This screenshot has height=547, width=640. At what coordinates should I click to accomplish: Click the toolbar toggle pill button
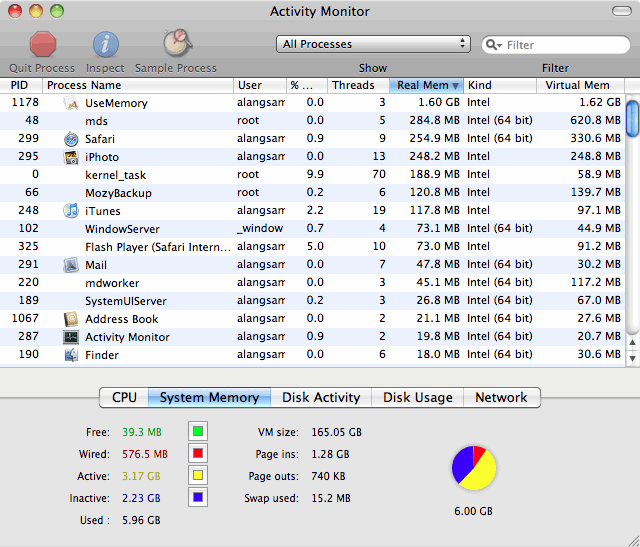(x=622, y=11)
